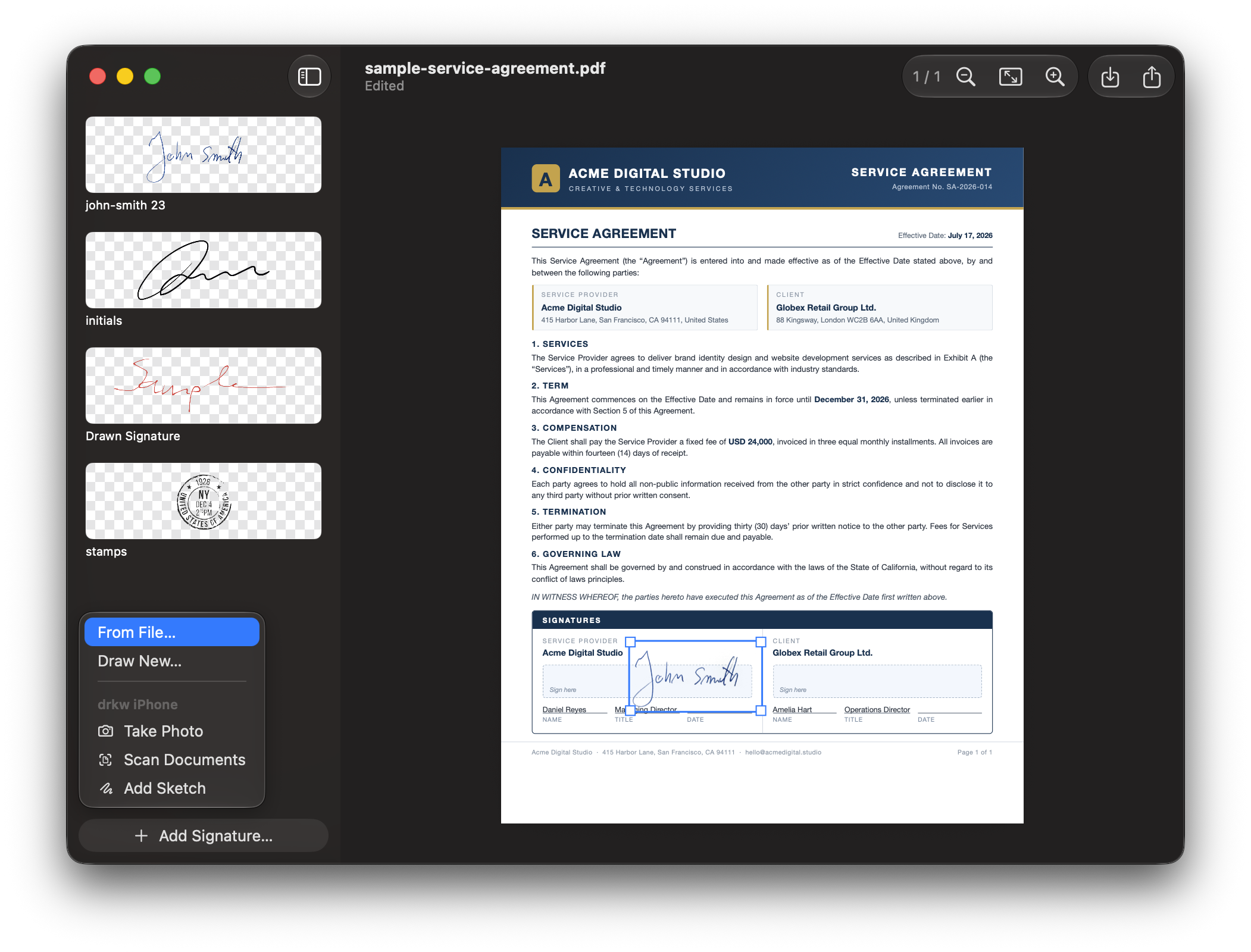Click 'December 31, 2026' in Term section
Image resolution: width=1251 pixels, height=952 pixels.
click(x=852, y=400)
